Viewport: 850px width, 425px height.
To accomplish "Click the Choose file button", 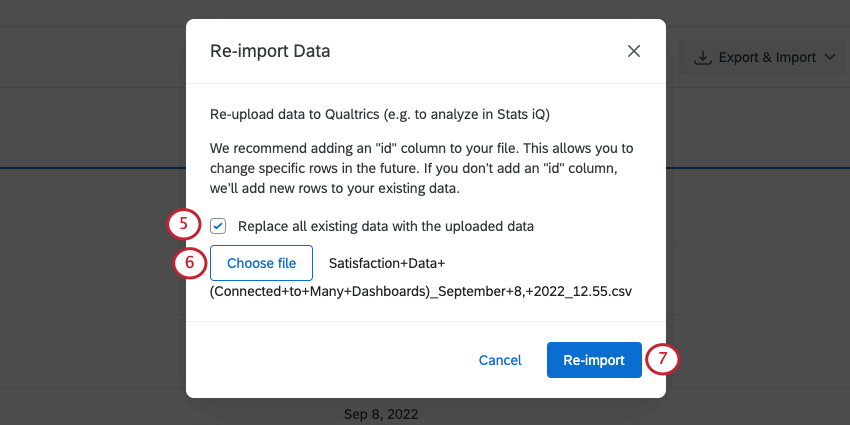I will point(261,264).
